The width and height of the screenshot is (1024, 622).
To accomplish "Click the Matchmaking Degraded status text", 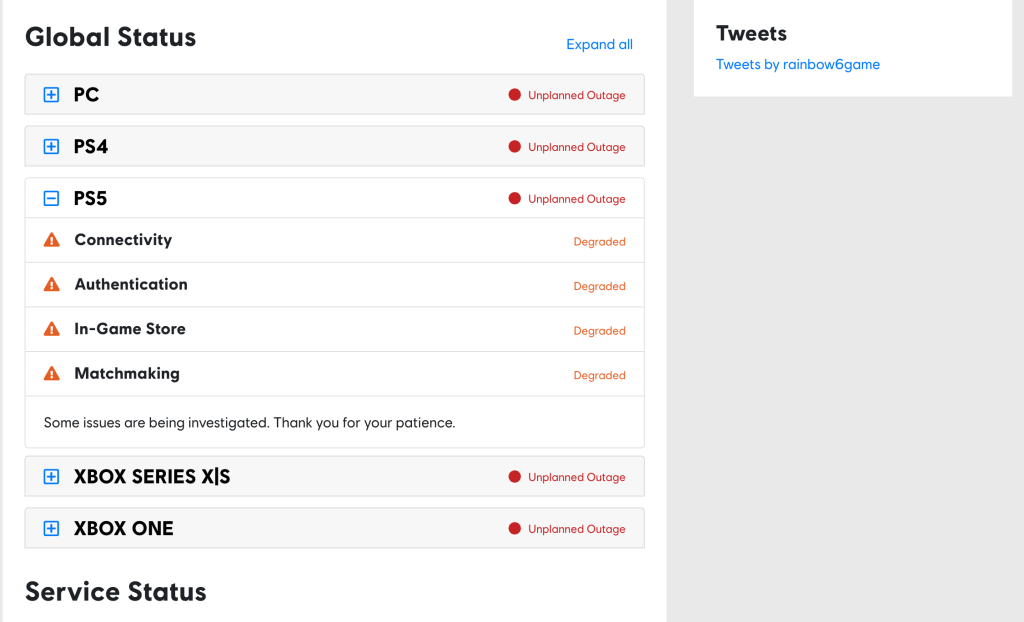I will 599,376.
